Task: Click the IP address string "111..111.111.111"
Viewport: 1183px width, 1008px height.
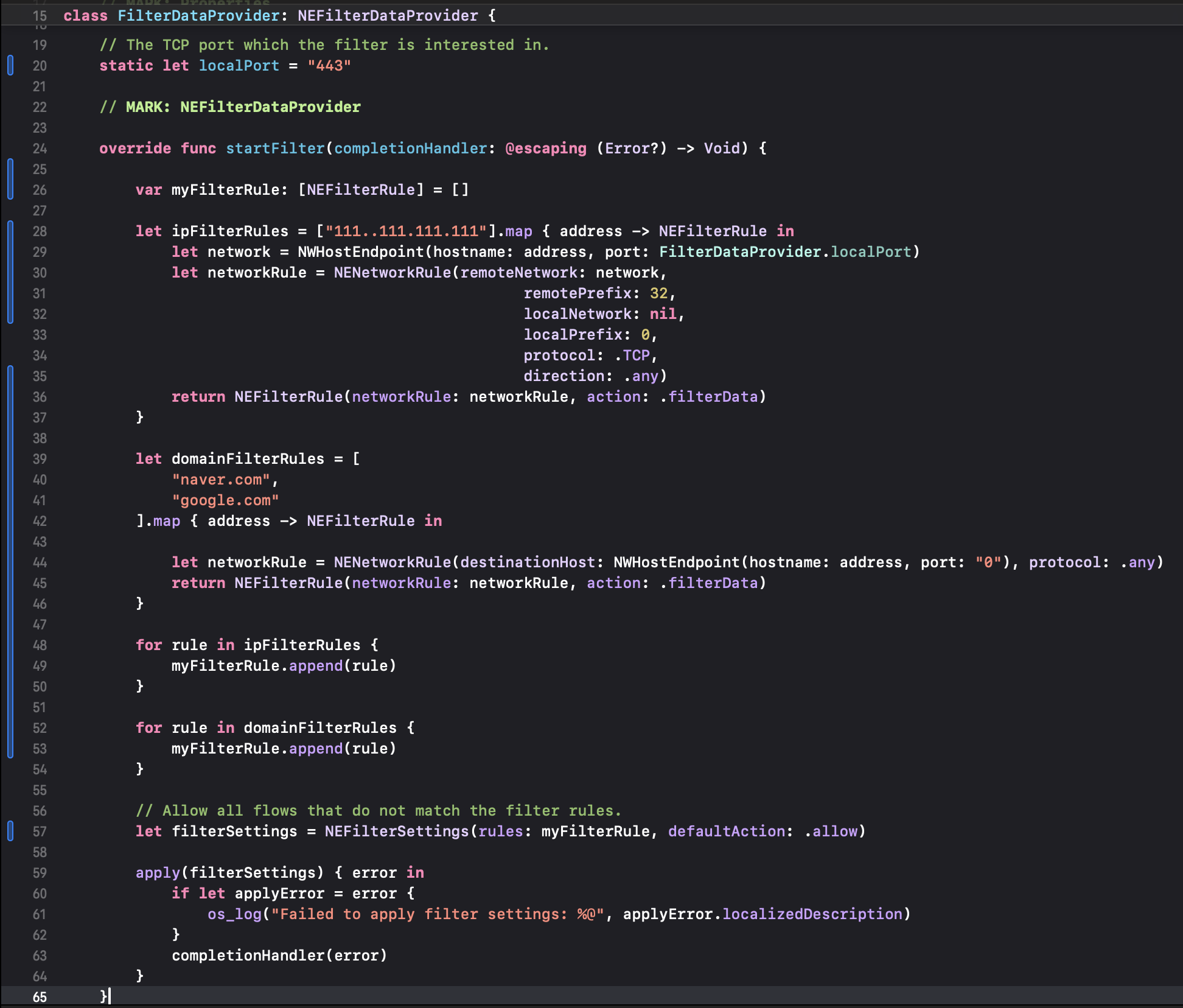Action: 406,231
